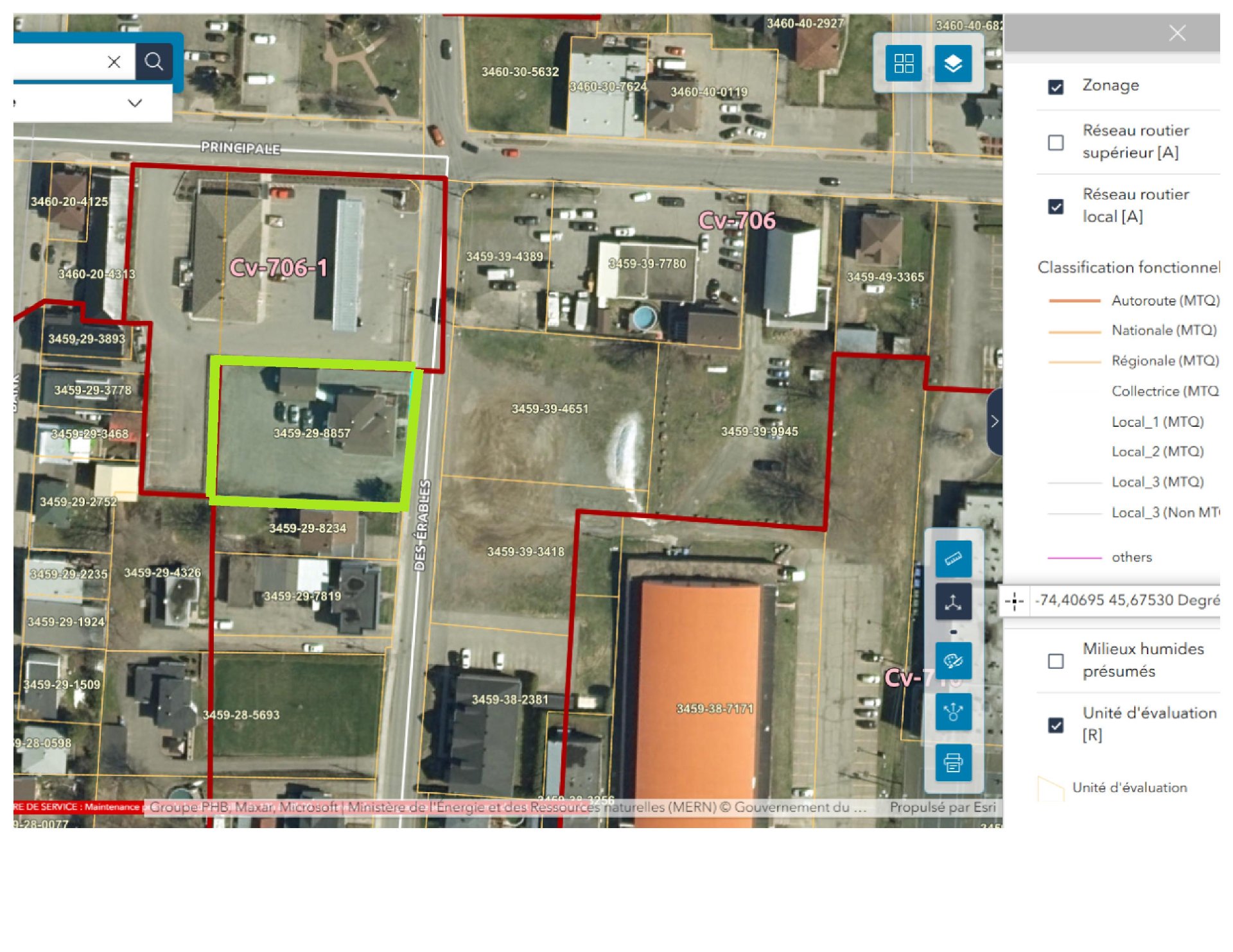Image resolution: width=1233 pixels, height=952 pixels.
Task: Click the print map button
Action: (952, 763)
